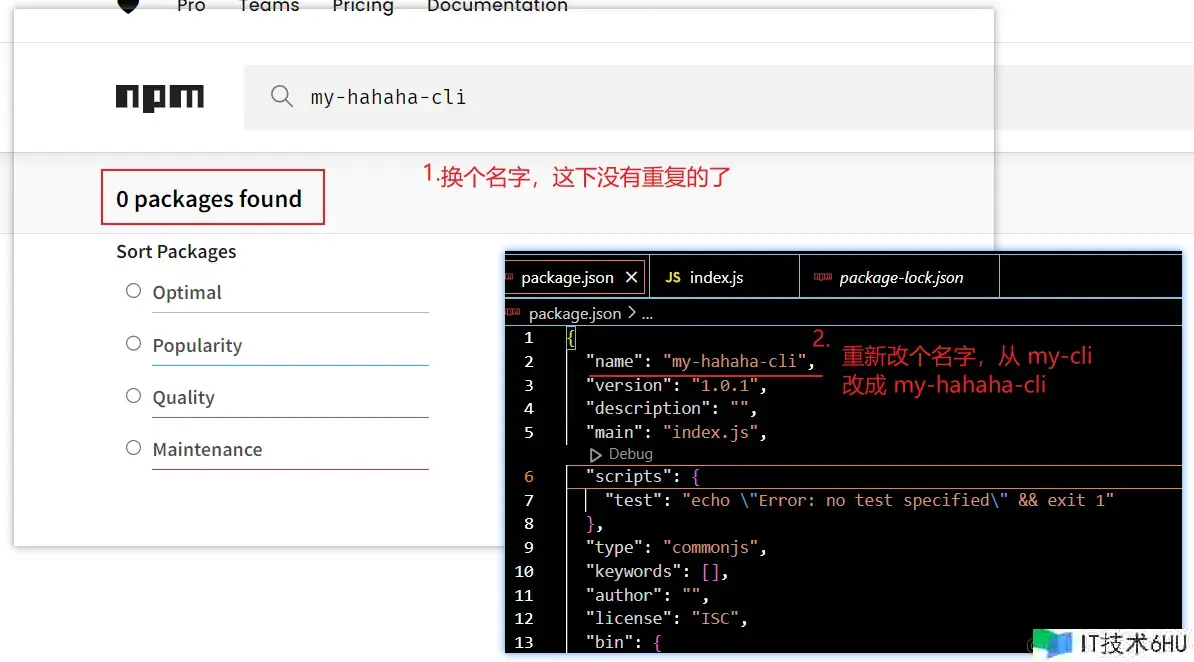This screenshot has height=662, width=1194.
Task: Click the "1.0.1" version value
Action: pyautogui.click(x=725, y=385)
